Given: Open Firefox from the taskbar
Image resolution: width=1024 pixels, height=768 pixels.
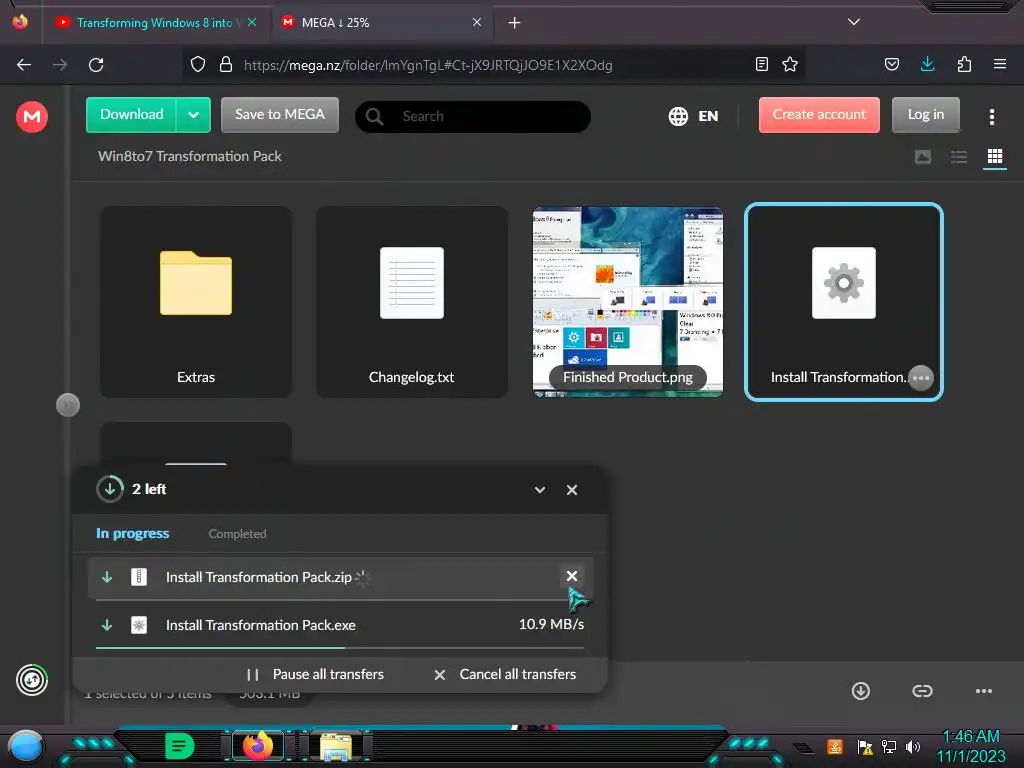Looking at the screenshot, I should (x=257, y=746).
